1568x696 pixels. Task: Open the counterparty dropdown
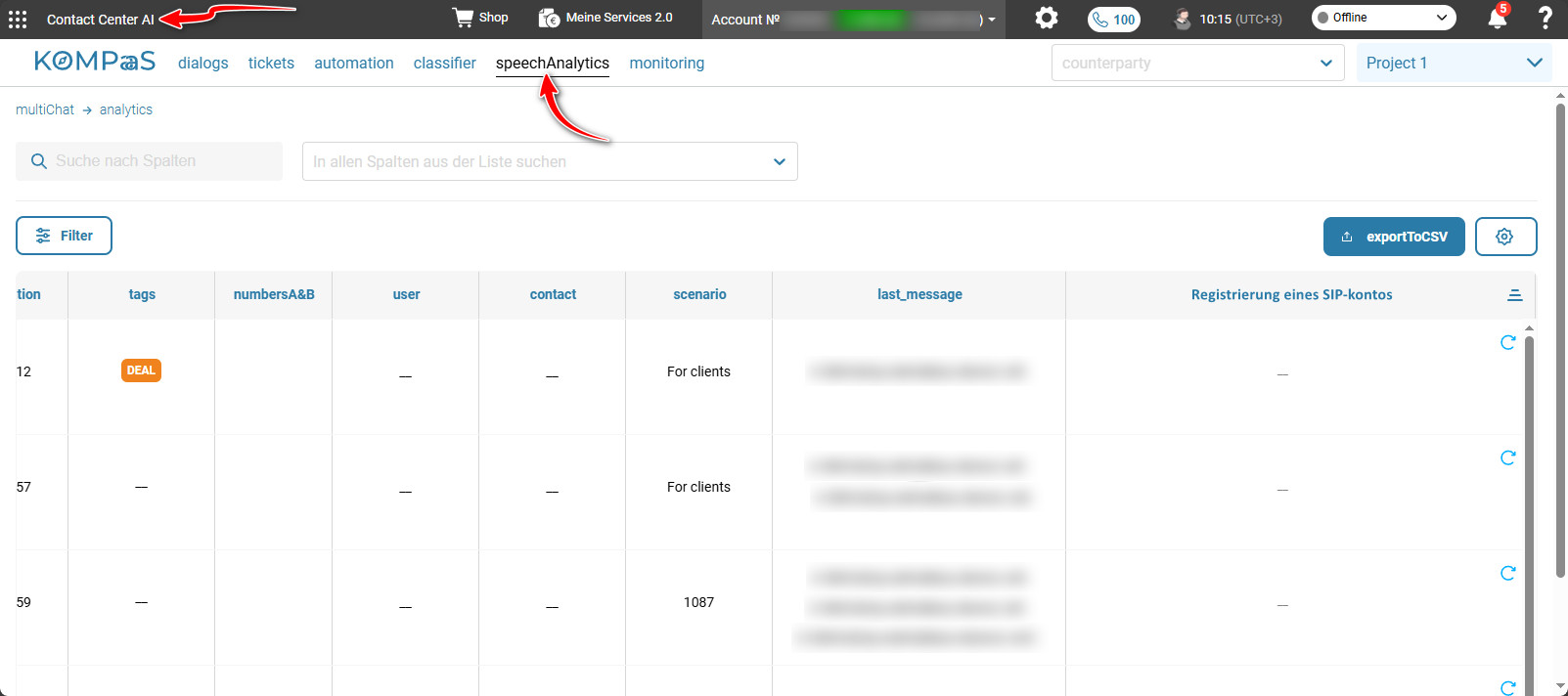1197,63
